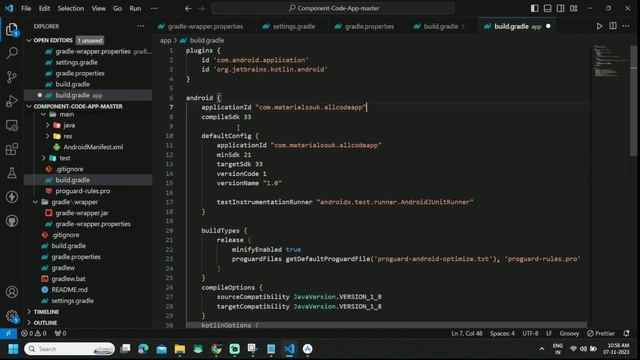This screenshot has width=640, height=360.
Task: Open File Explorer from the taskbar
Action: click(180, 349)
